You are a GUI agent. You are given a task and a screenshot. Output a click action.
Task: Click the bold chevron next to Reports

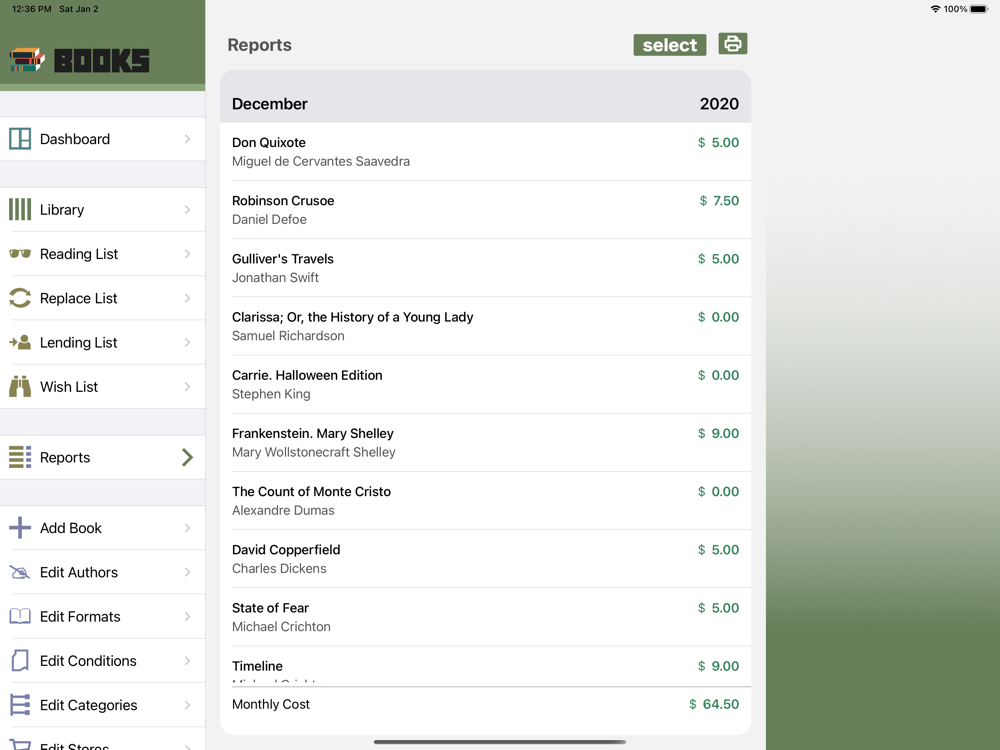pyautogui.click(x=188, y=457)
